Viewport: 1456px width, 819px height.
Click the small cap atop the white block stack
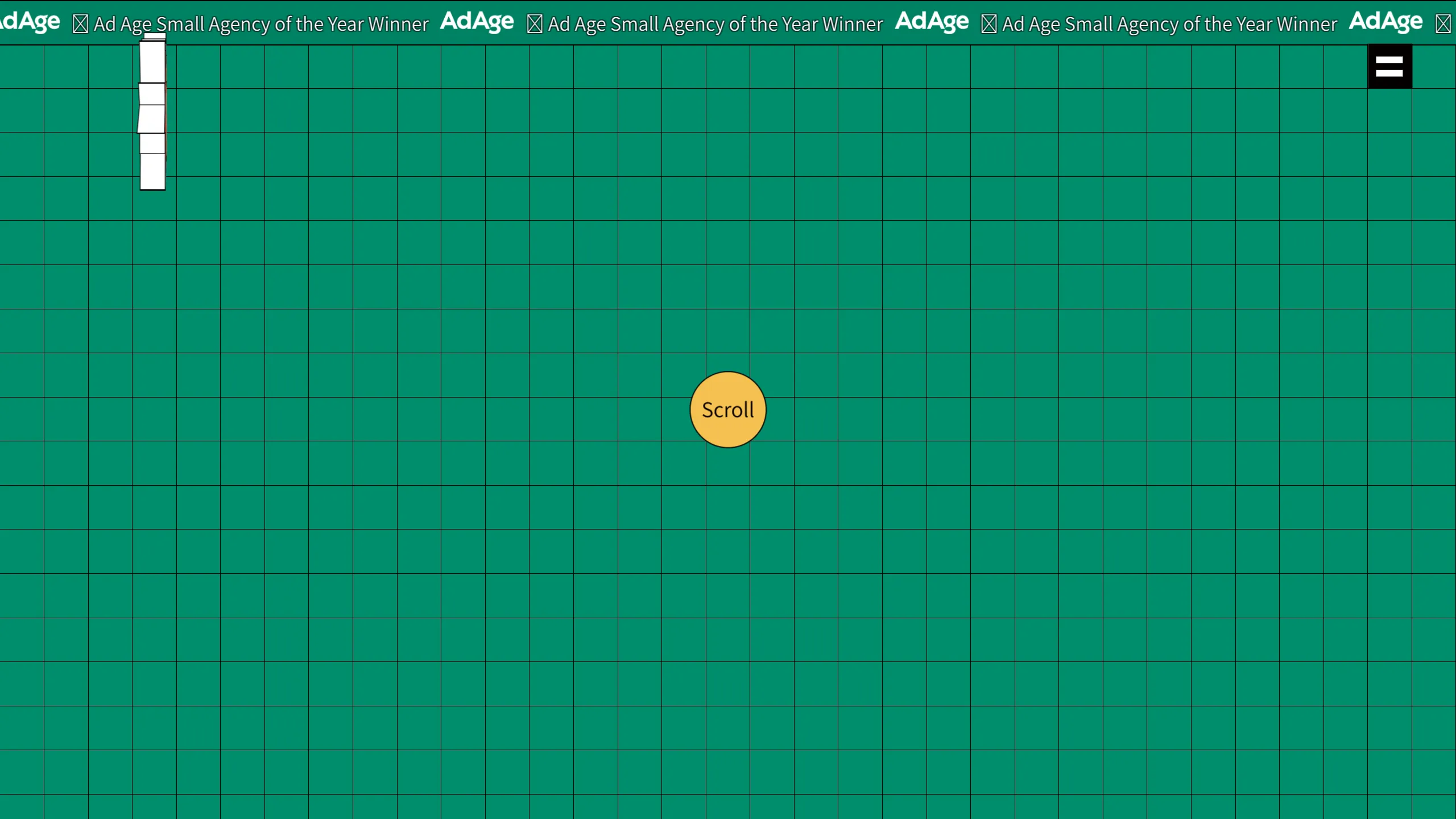pos(154,36)
